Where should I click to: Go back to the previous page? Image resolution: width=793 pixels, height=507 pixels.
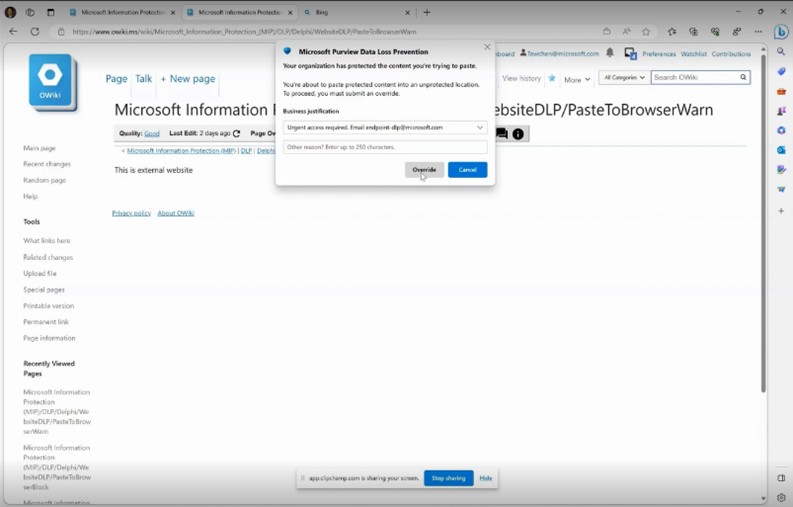click(x=14, y=31)
